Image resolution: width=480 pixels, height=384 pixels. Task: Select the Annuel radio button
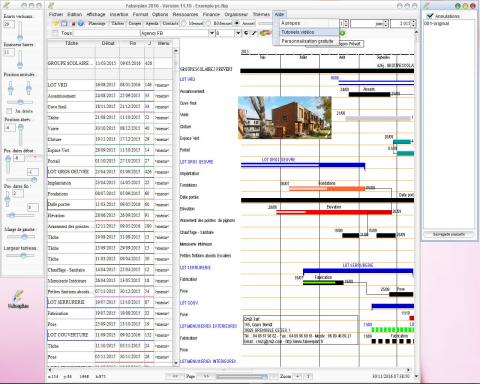(236, 23)
